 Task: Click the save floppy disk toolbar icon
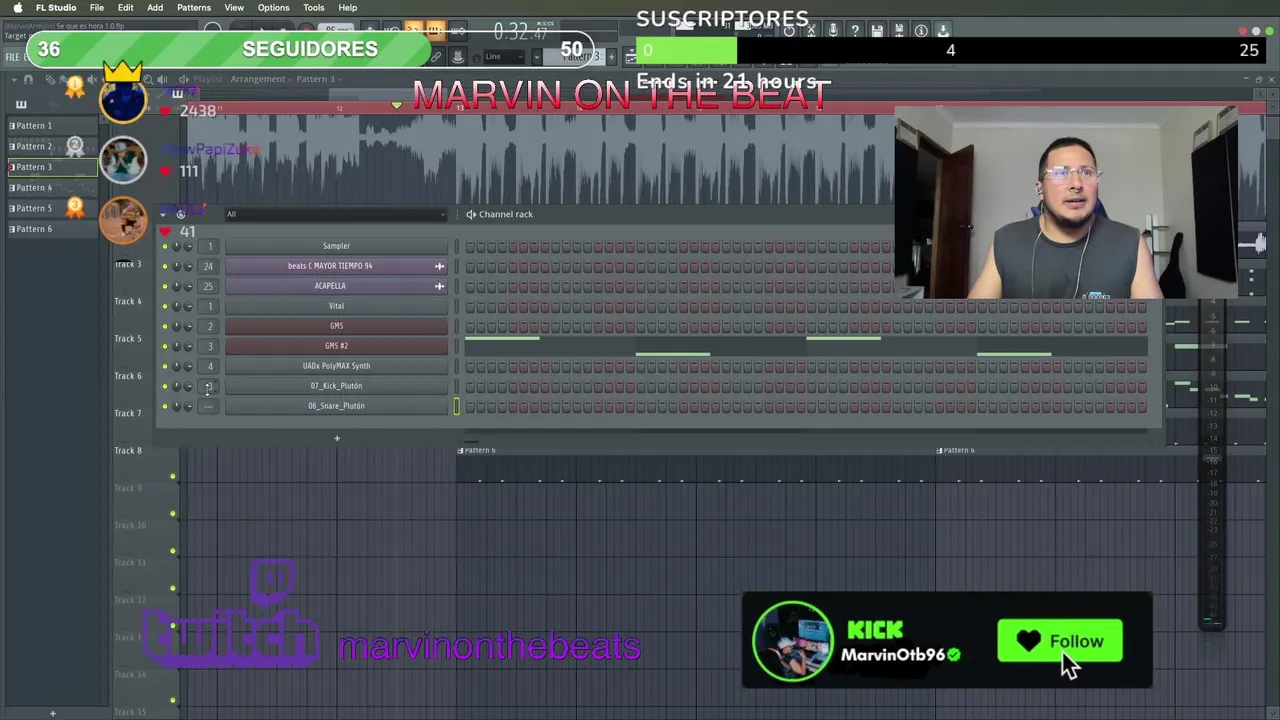pyautogui.click(x=877, y=31)
